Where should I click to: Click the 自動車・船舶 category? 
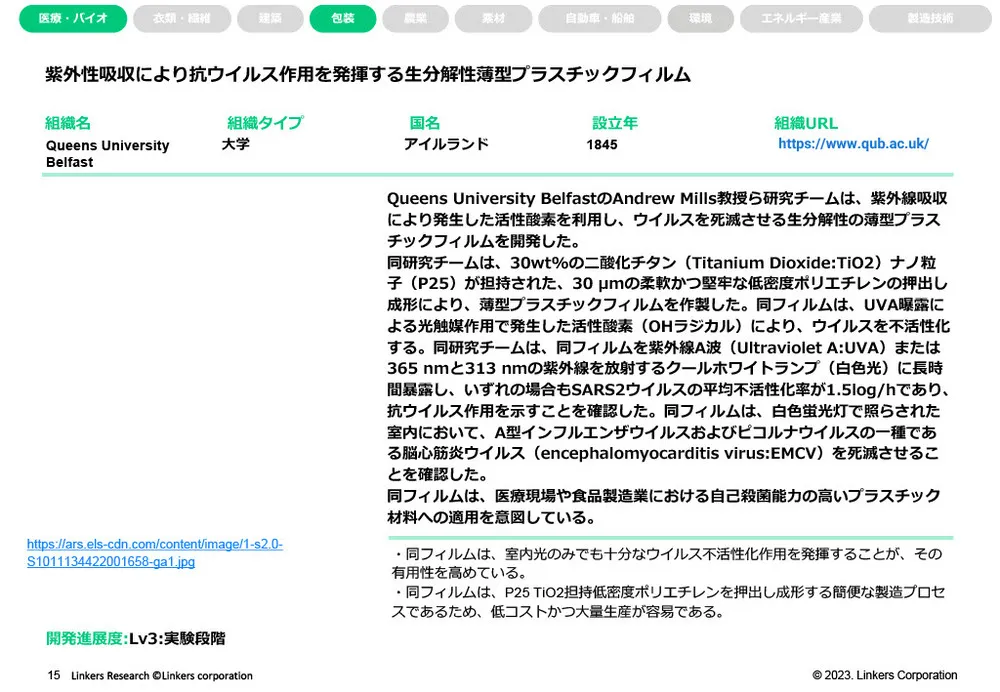(x=600, y=18)
